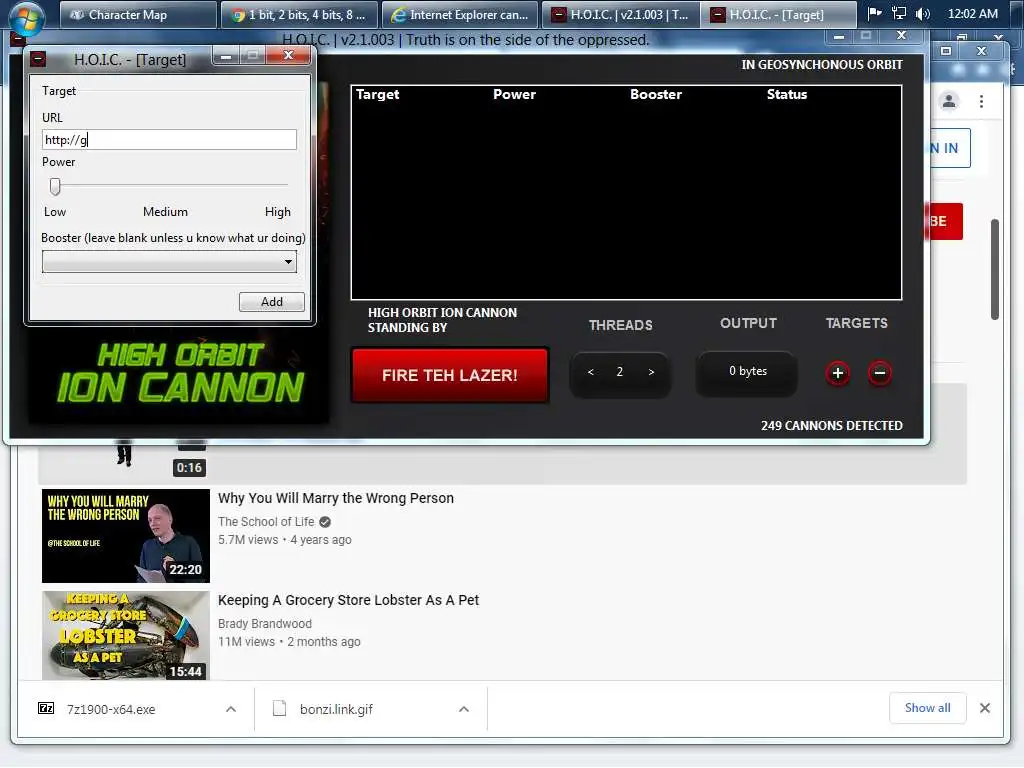Open bonzi.link.gif download item

(x=336, y=709)
